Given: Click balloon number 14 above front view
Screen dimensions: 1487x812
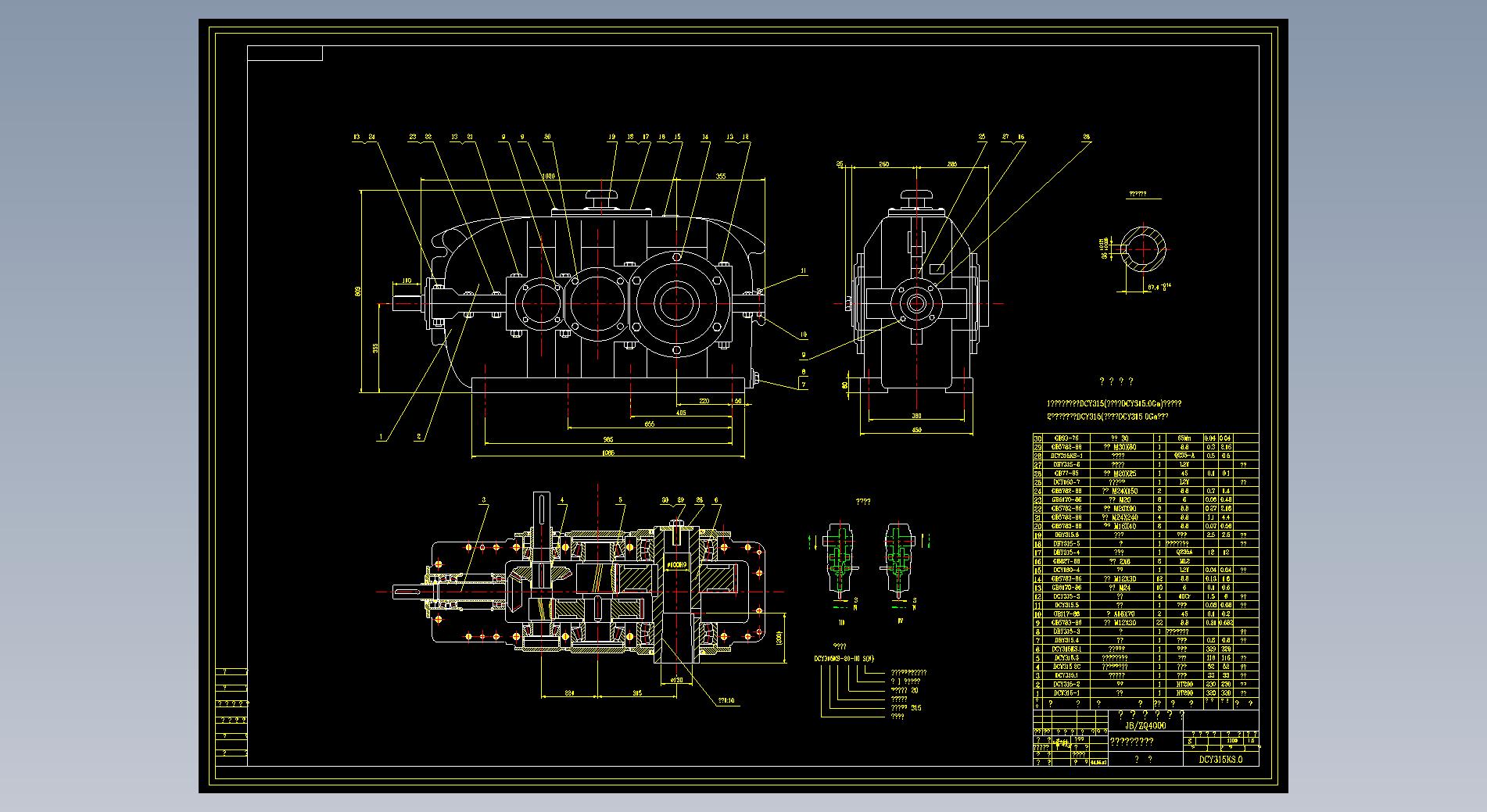Looking at the screenshot, I should (705, 137).
